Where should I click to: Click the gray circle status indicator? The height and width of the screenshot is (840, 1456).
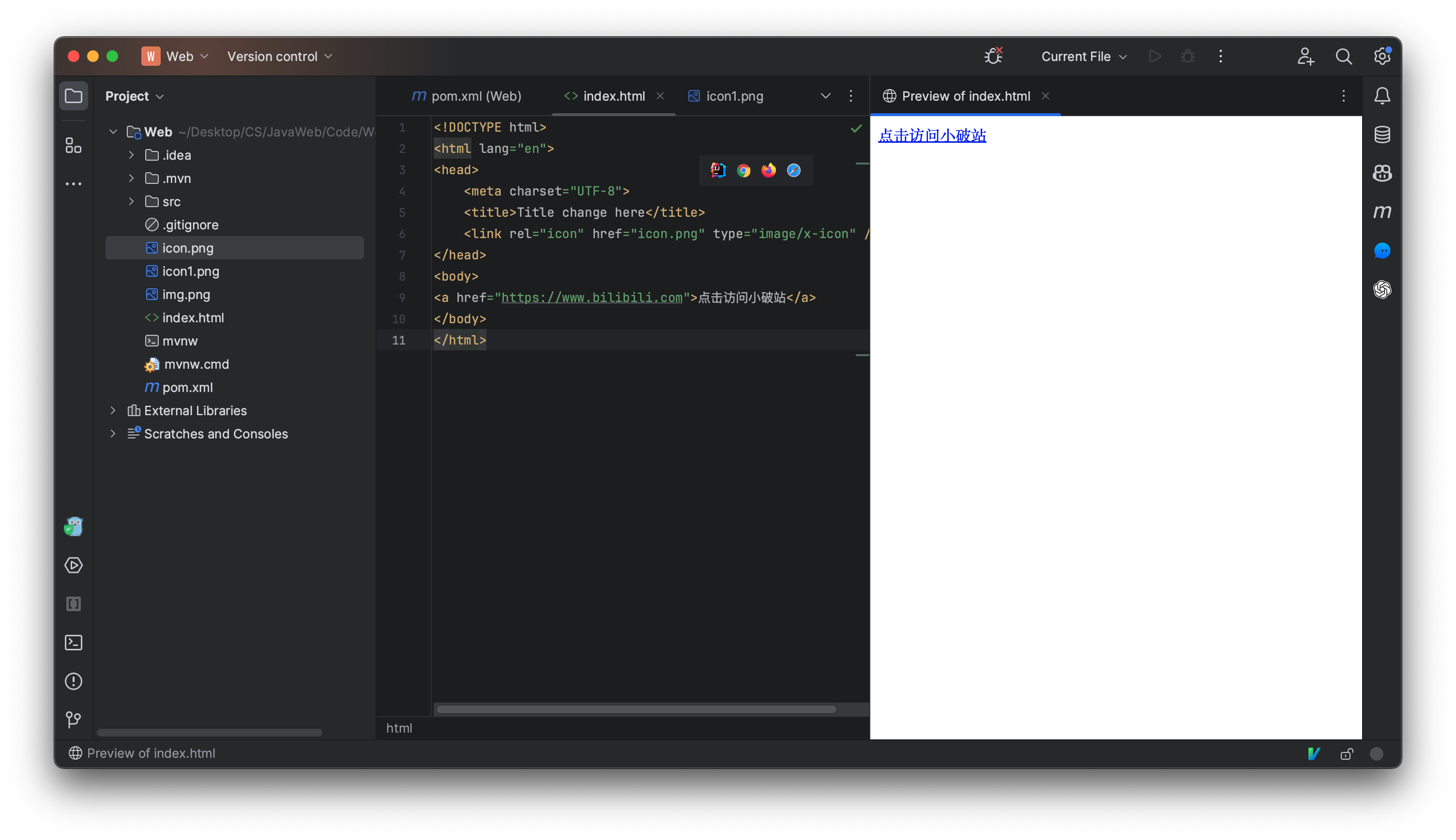pyautogui.click(x=1376, y=753)
